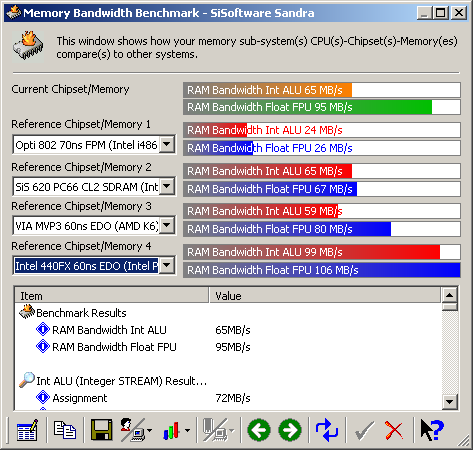Click the bar chart icon in the toolbar
The width and height of the screenshot is (473, 450).
tap(176, 430)
